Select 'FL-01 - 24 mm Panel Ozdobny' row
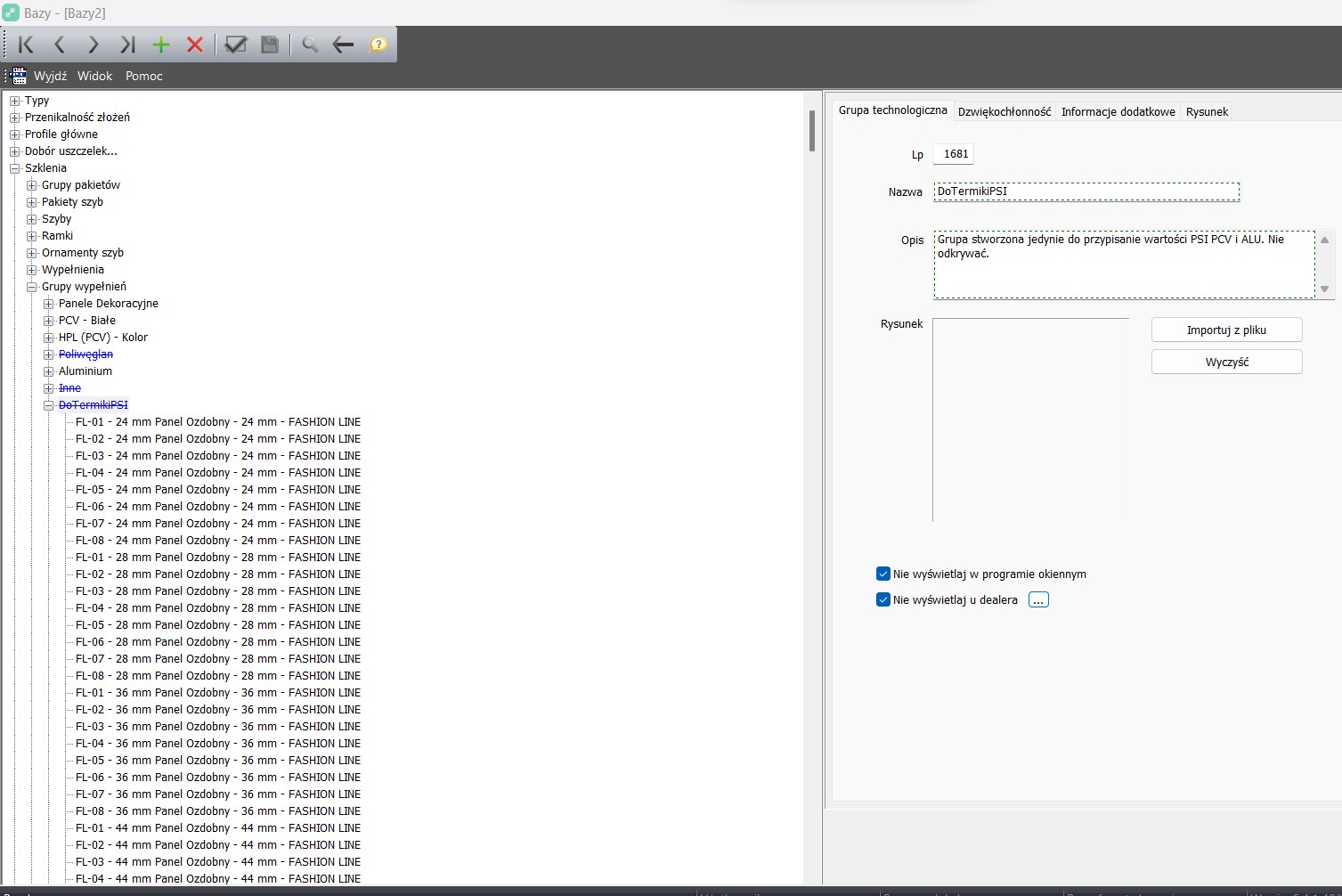The image size is (1342, 896). [x=218, y=422]
